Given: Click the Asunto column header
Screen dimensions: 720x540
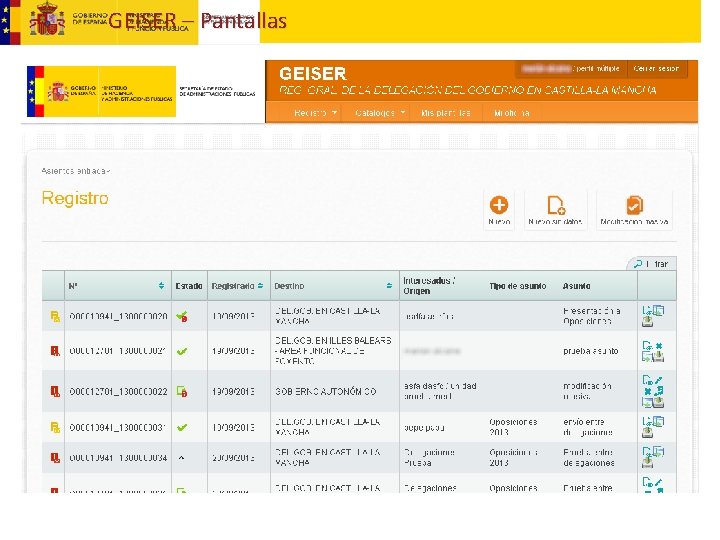Looking at the screenshot, I should (x=576, y=286).
